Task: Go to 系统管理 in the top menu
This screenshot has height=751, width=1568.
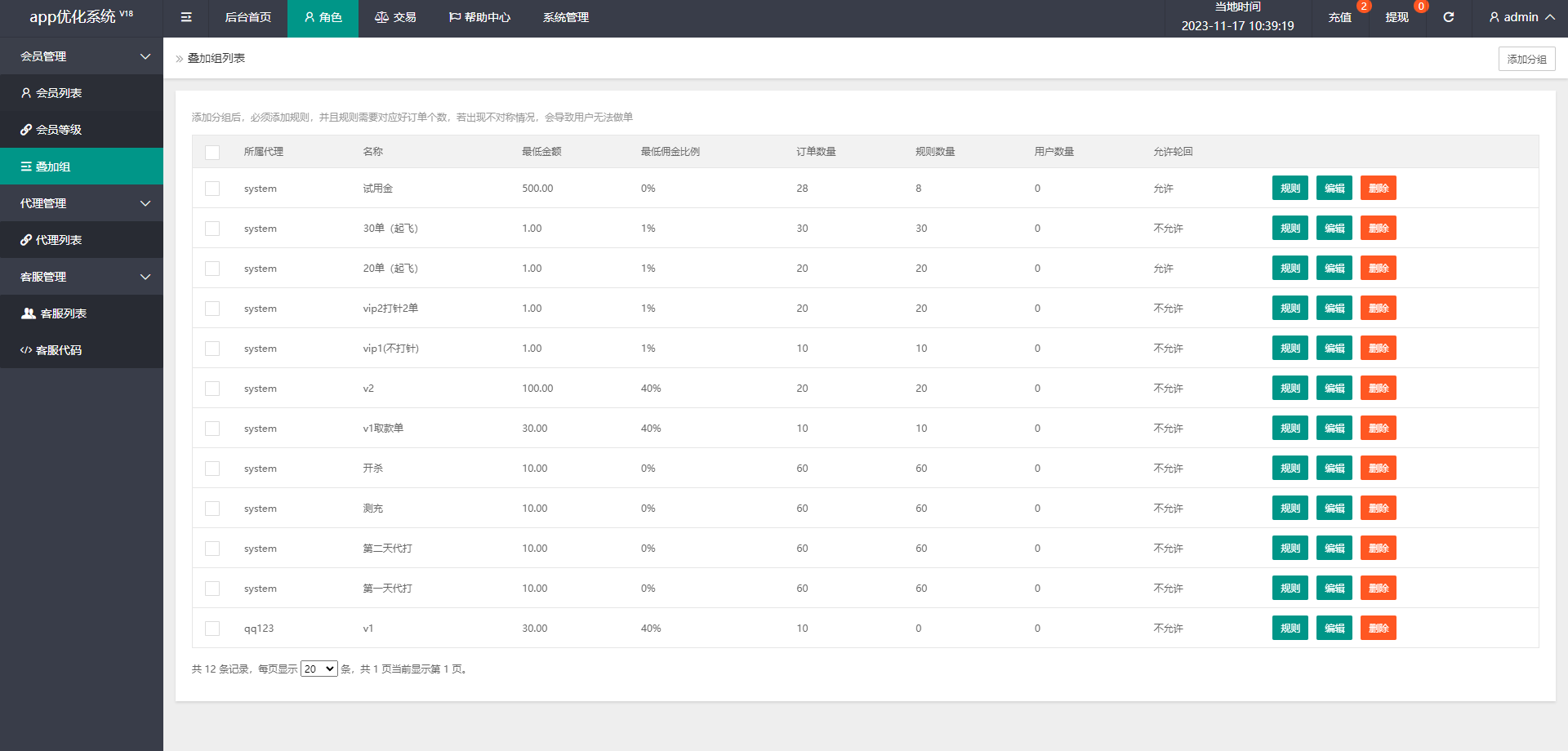Action: tap(565, 17)
